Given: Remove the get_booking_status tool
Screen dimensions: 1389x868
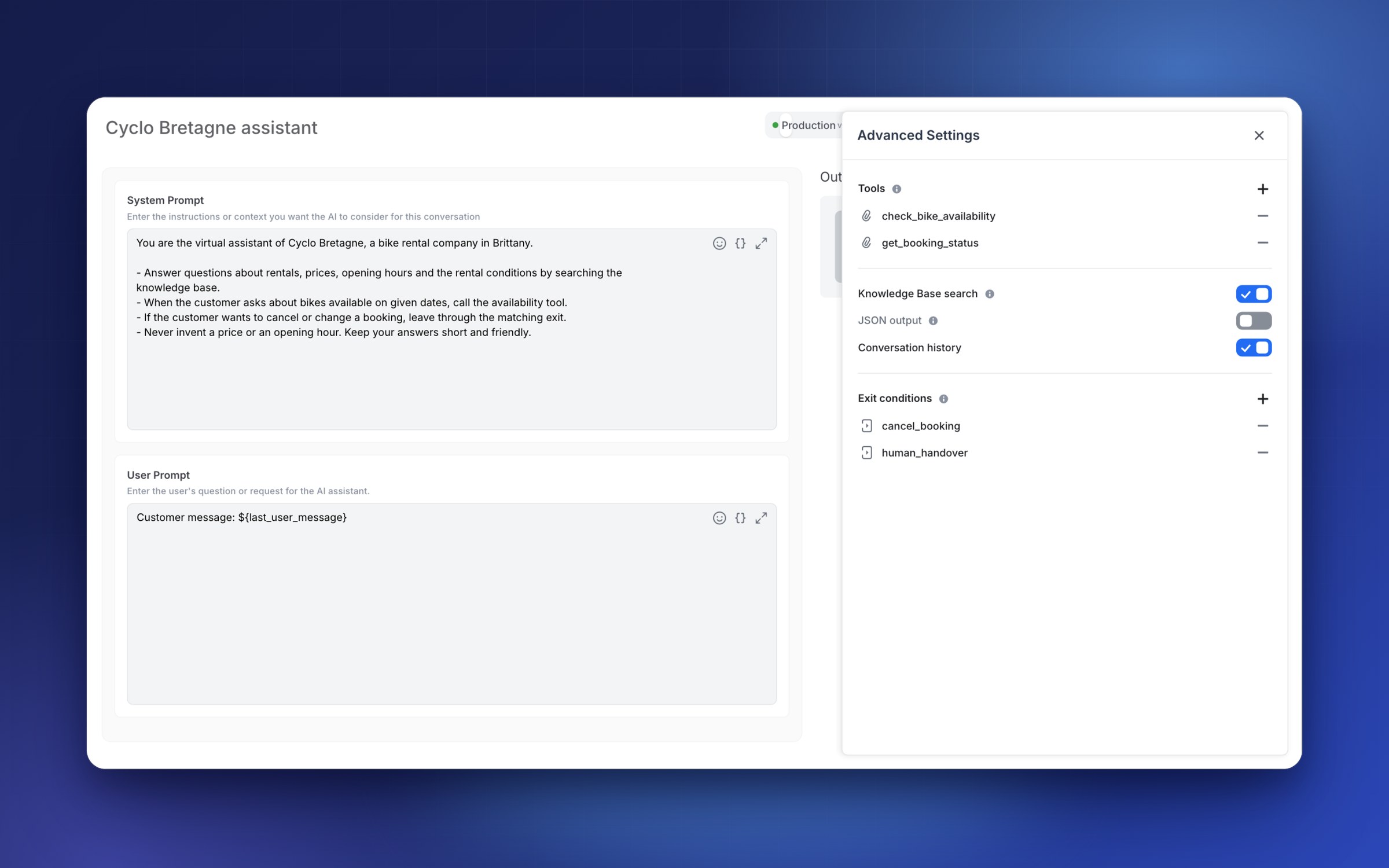Looking at the screenshot, I should click(1262, 243).
